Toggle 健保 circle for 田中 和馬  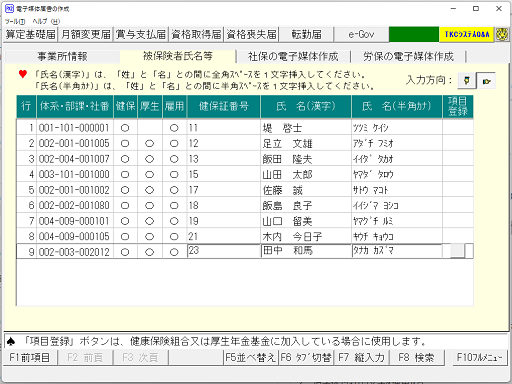(x=125, y=252)
